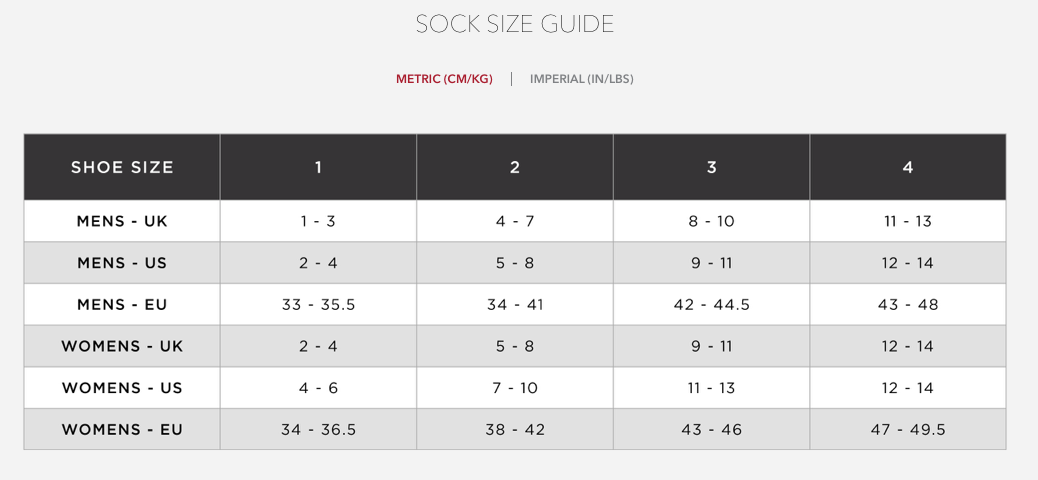Click the 34 - 36.5 cell
This screenshot has width=1038, height=480.
click(318, 430)
